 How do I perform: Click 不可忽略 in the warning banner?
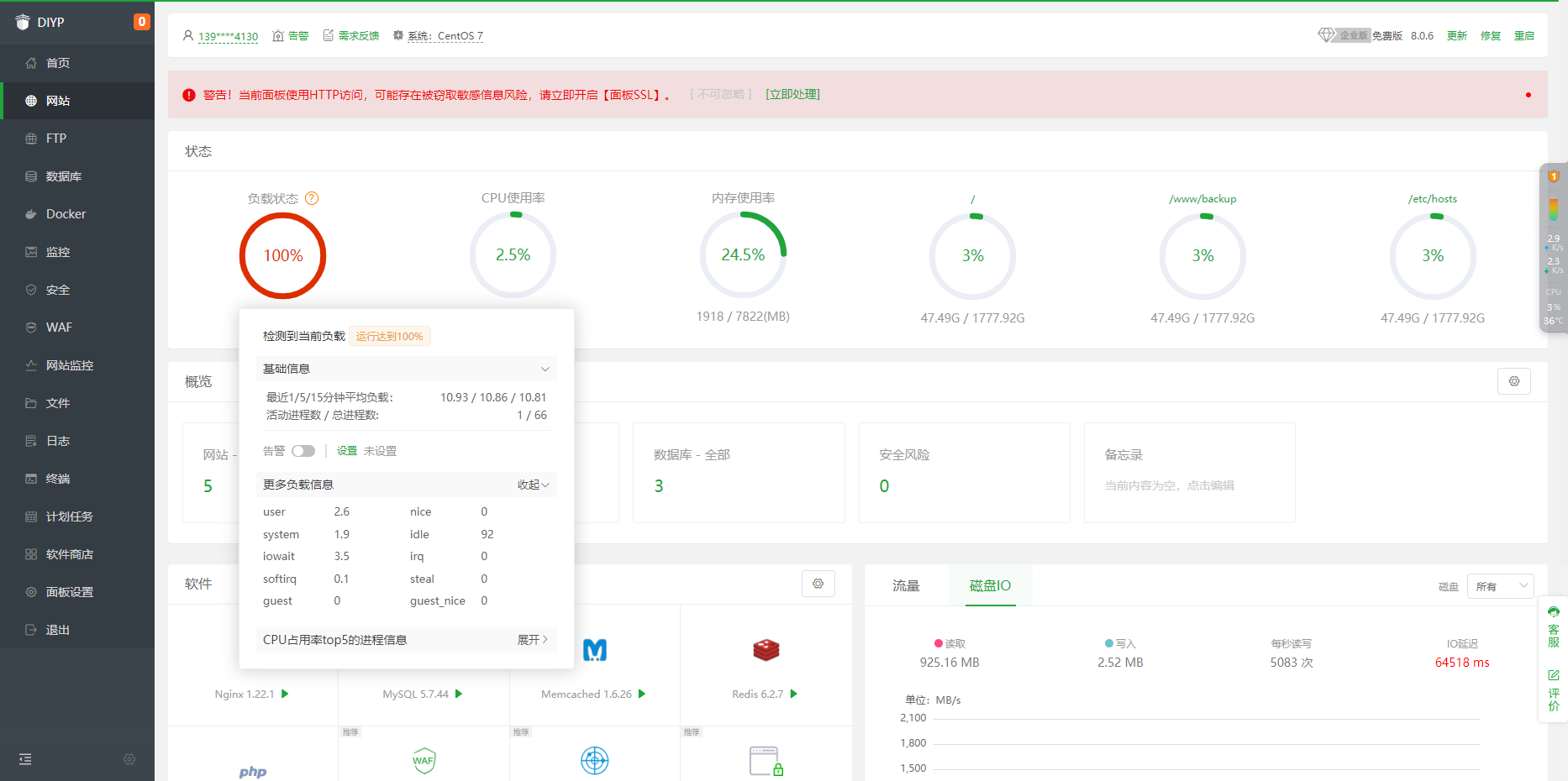coord(721,94)
